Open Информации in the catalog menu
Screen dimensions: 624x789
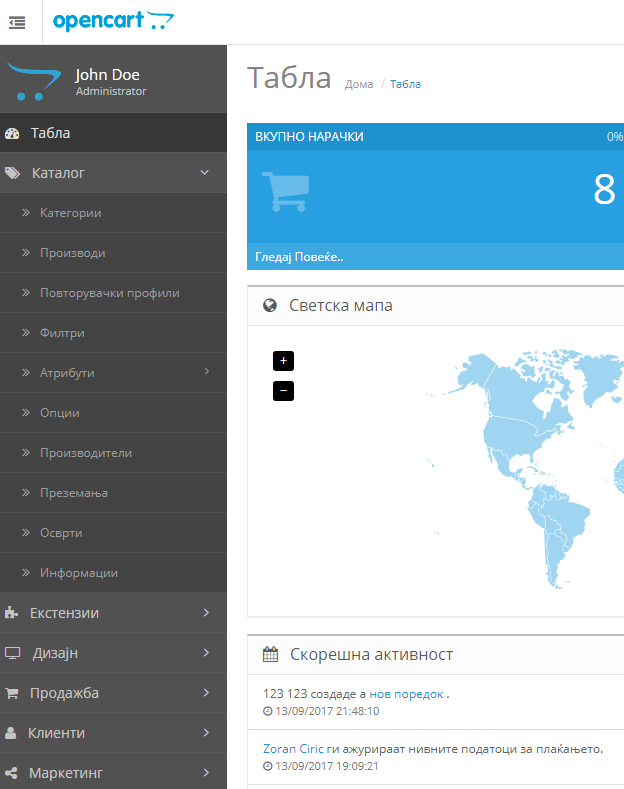113,573
